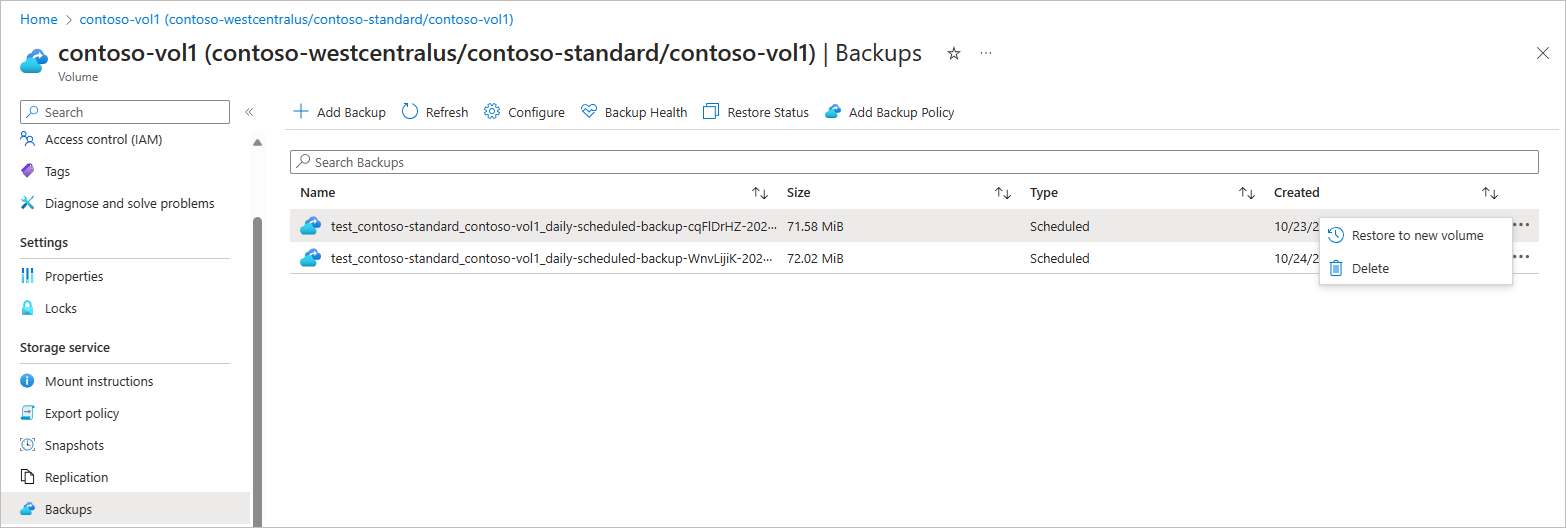Click the sidebar vertical scrollbar
1566x528 pixels.
(257, 370)
